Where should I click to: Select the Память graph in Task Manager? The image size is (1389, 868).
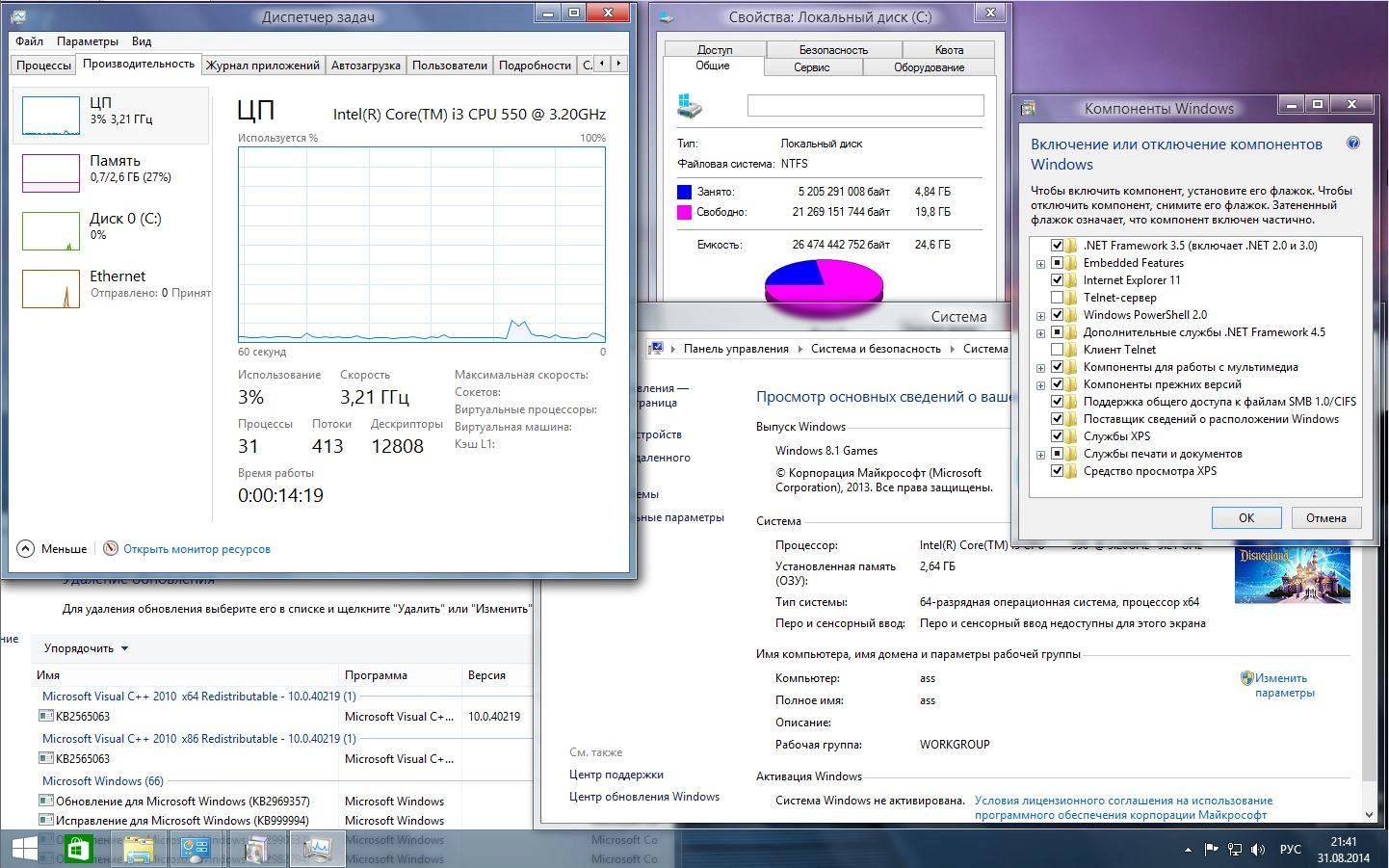tap(50, 173)
